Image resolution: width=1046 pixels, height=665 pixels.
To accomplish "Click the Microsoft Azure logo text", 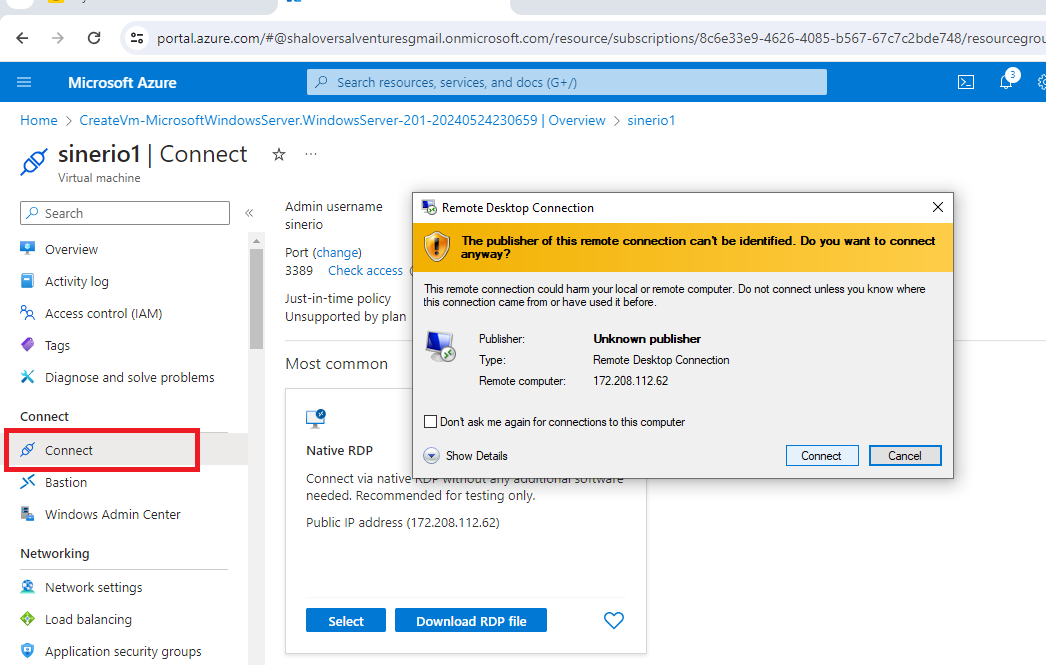I will (x=122, y=83).
